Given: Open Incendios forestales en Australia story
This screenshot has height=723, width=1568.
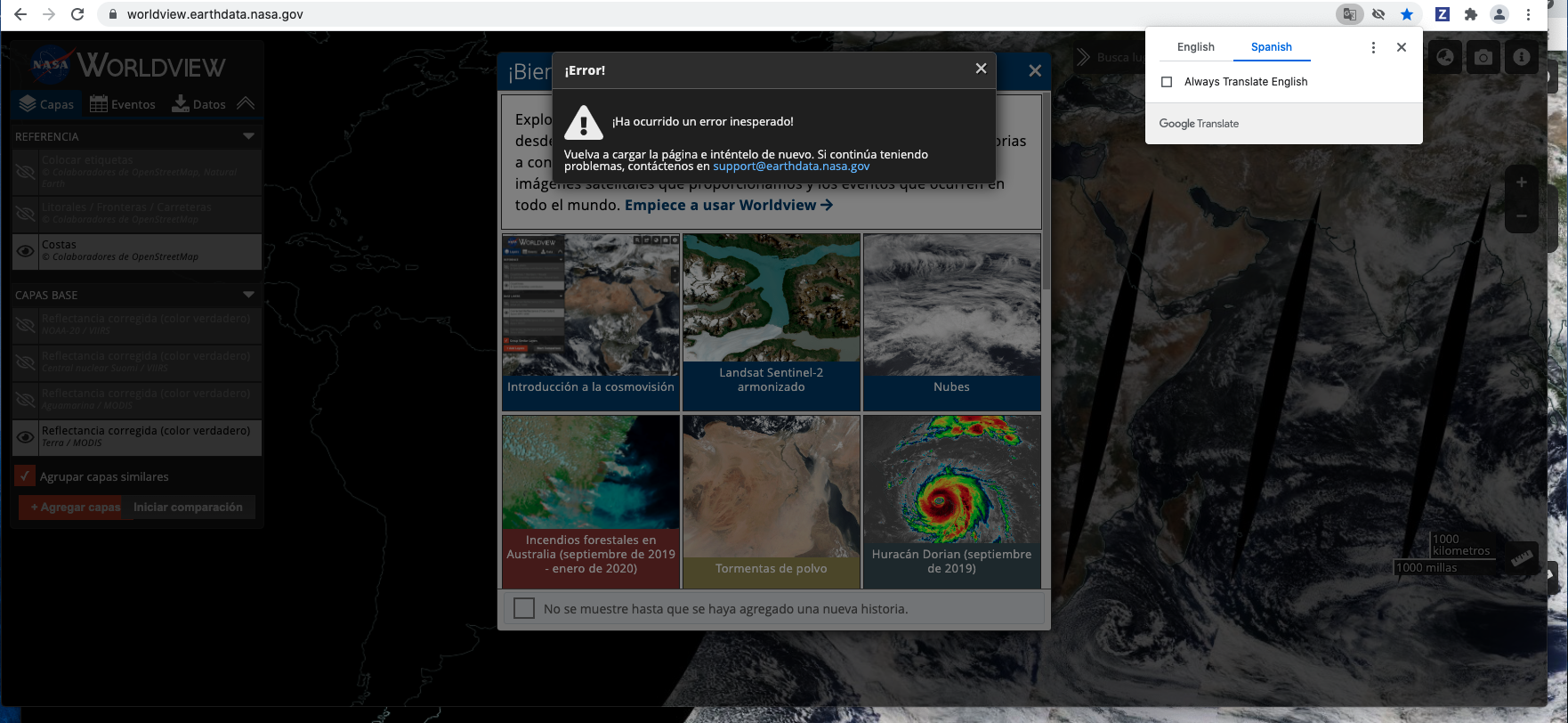Looking at the screenshot, I should pyautogui.click(x=591, y=502).
